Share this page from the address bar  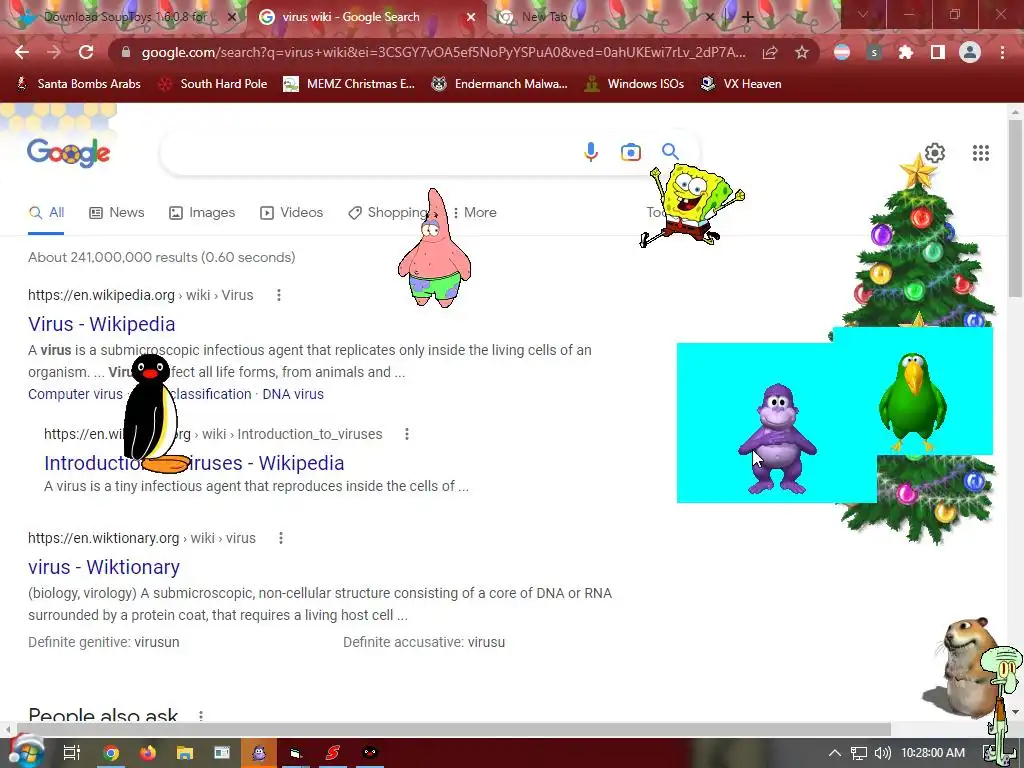point(770,52)
